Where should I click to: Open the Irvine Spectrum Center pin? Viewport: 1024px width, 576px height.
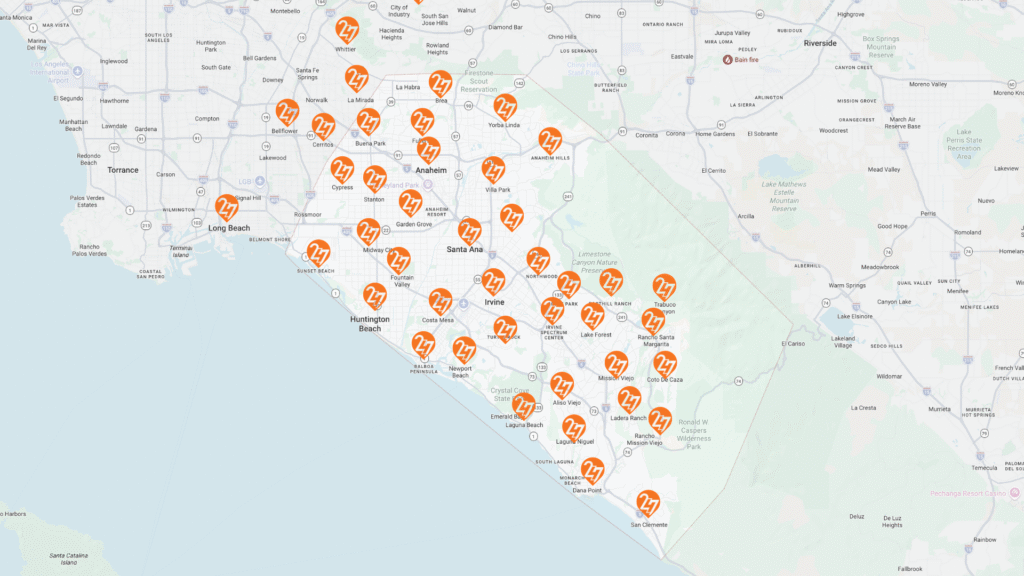point(552,311)
